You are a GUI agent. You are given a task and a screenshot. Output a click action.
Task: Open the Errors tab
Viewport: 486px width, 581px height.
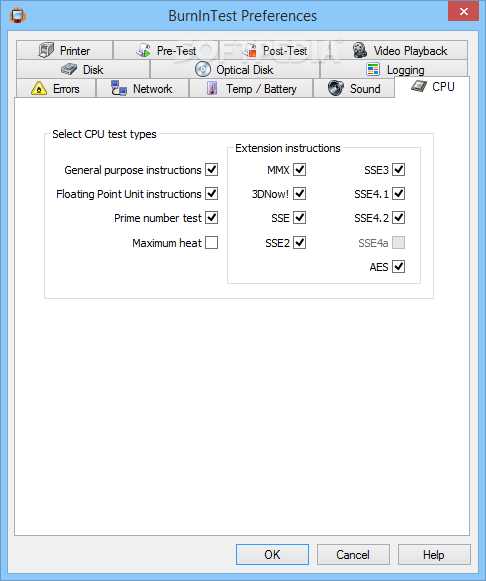pos(56,89)
